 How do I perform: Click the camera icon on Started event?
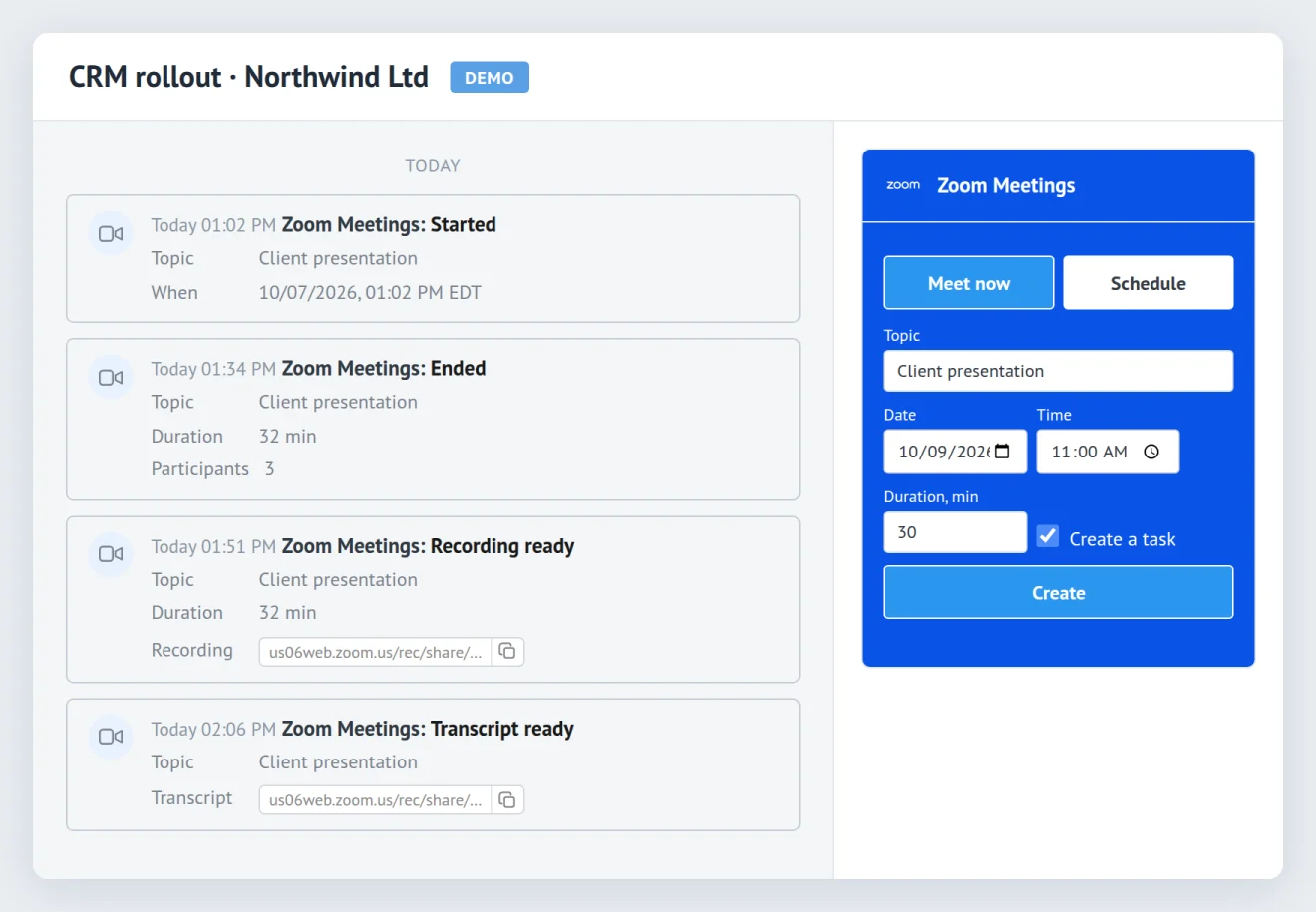pyautogui.click(x=111, y=234)
